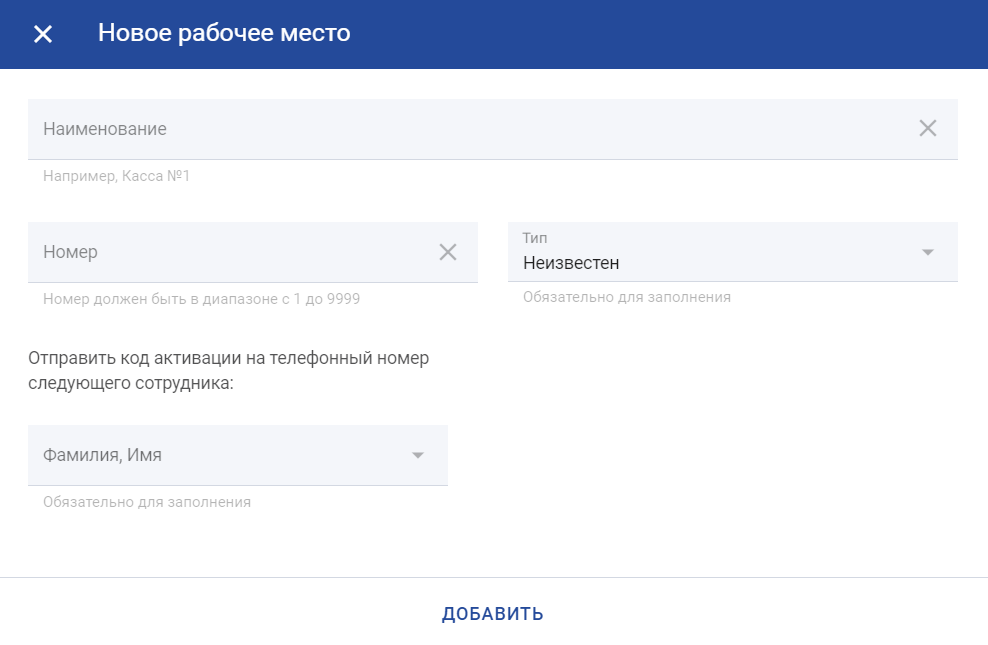Click the Отправить код активации instruction text
This screenshot has height=645, width=988.
coord(229,370)
